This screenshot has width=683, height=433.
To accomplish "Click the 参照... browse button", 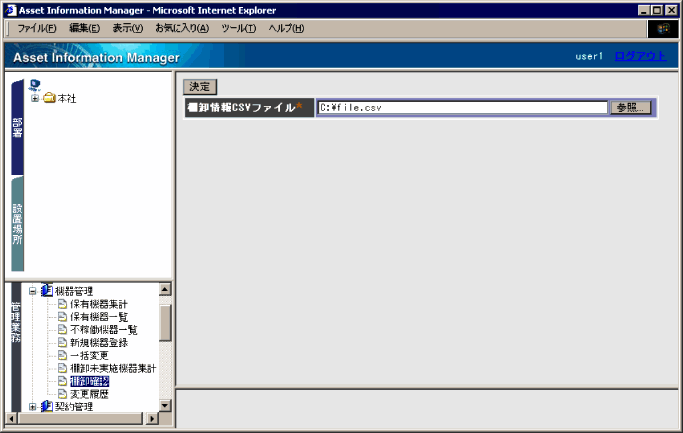I will pos(630,108).
